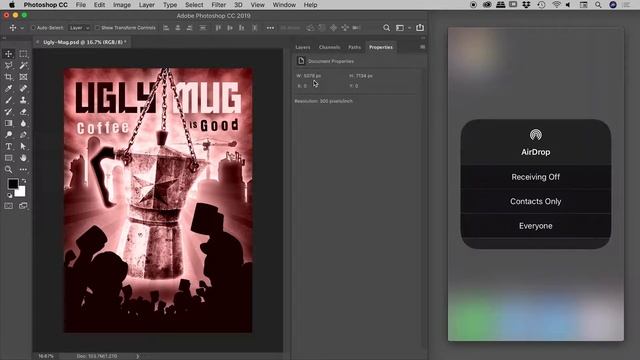Image resolution: width=640 pixels, height=360 pixels.
Task: Select the Dodge tool
Action: (x=9, y=134)
